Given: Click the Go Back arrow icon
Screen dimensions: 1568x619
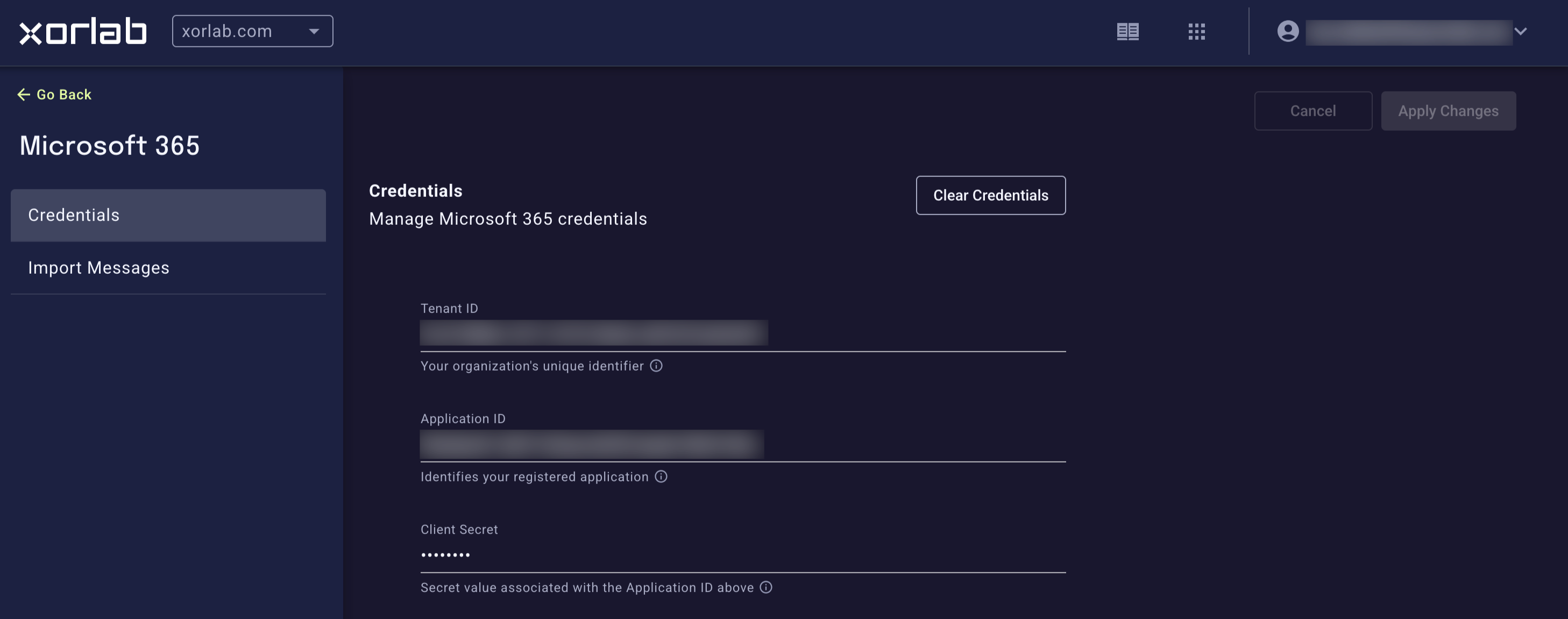Looking at the screenshot, I should pos(24,94).
